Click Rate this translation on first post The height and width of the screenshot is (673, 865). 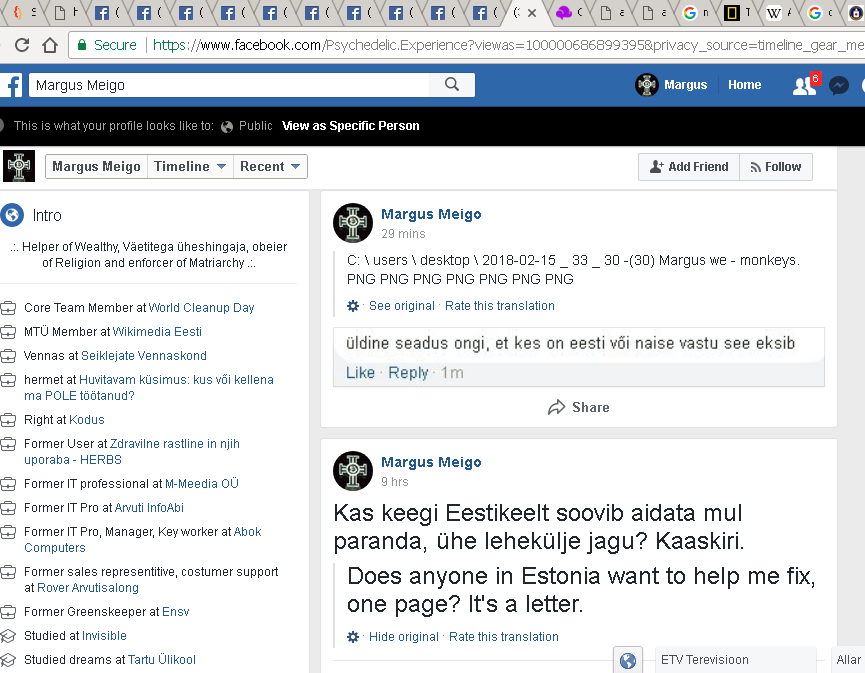tap(500, 306)
